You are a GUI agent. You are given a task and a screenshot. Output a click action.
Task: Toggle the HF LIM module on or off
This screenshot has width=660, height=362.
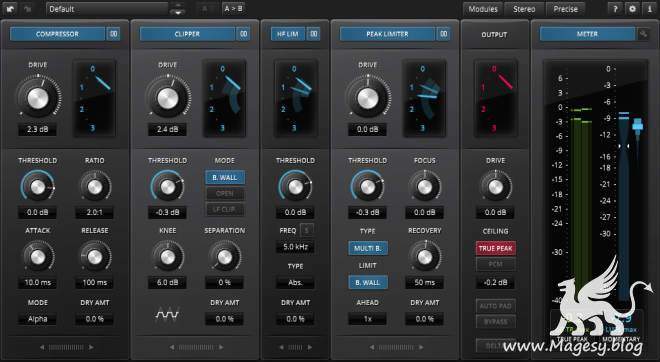(288, 34)
